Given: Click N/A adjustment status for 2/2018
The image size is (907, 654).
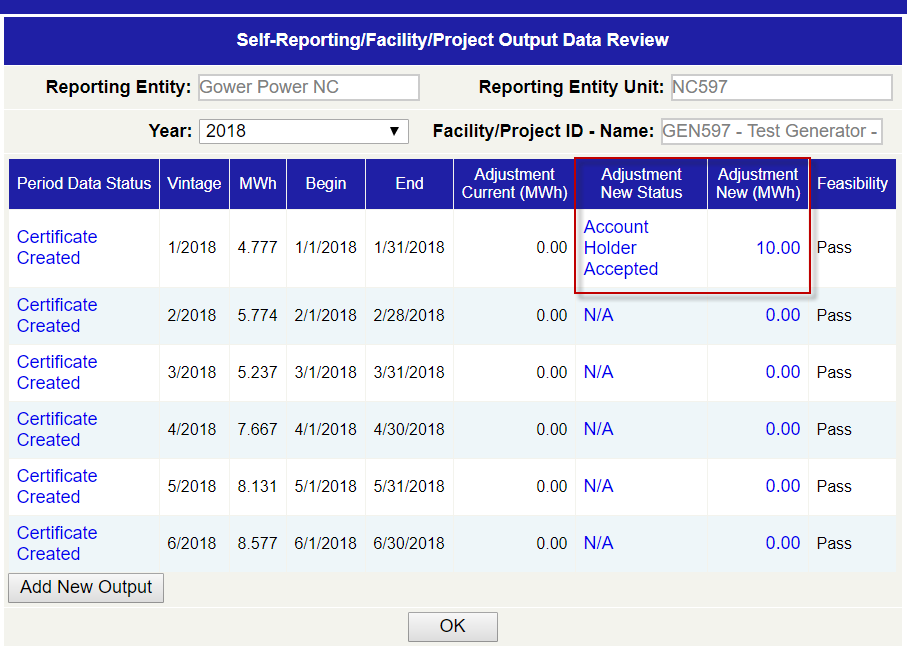Looking at the screenshot, I should 598,315.
